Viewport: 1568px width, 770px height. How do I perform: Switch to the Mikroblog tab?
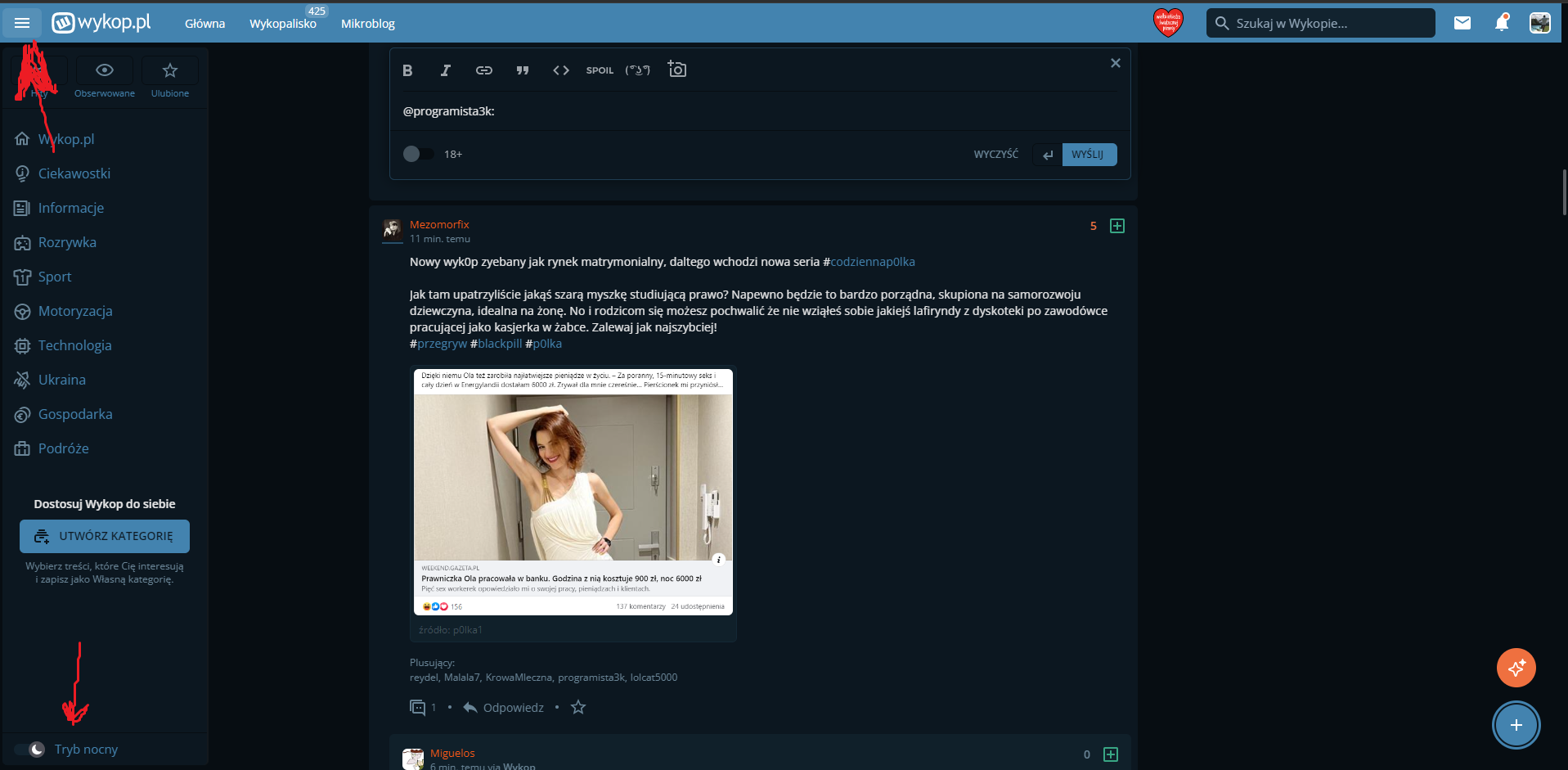click(x=367, y=24)
